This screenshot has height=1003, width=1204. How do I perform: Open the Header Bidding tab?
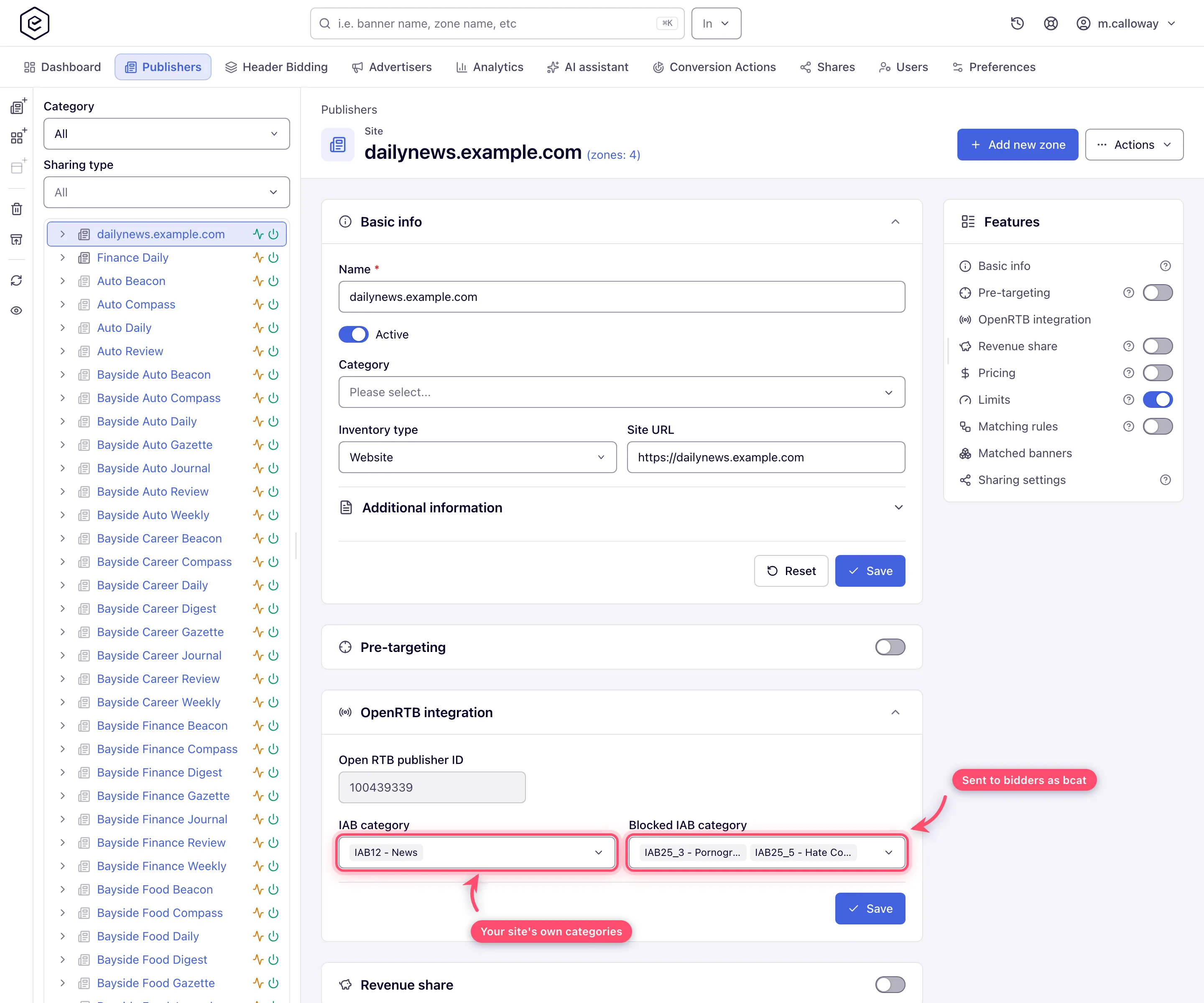276,67
